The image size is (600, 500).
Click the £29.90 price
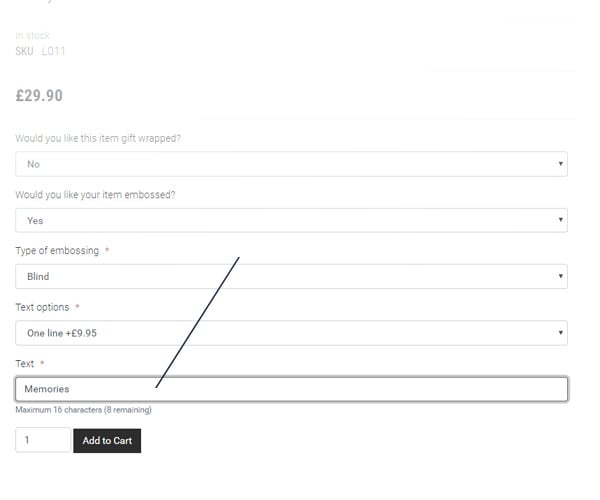coord(39,96)
